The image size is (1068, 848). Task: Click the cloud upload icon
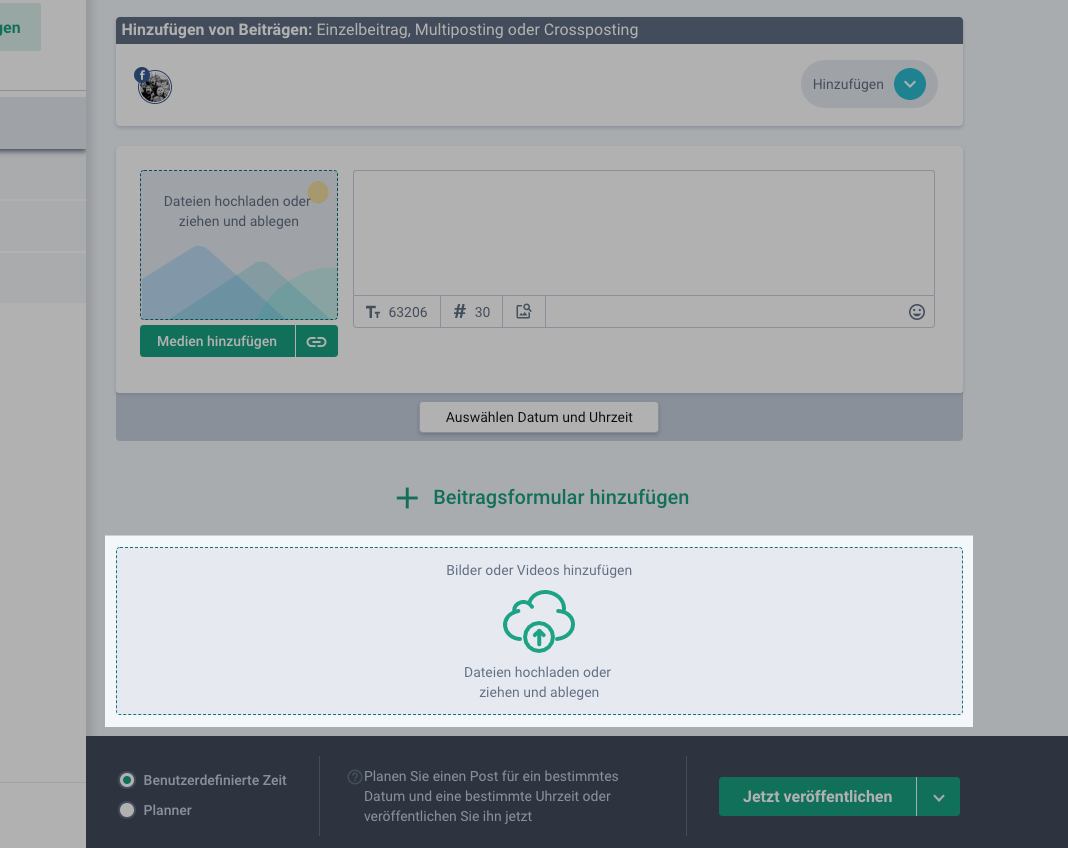point(538,621)
